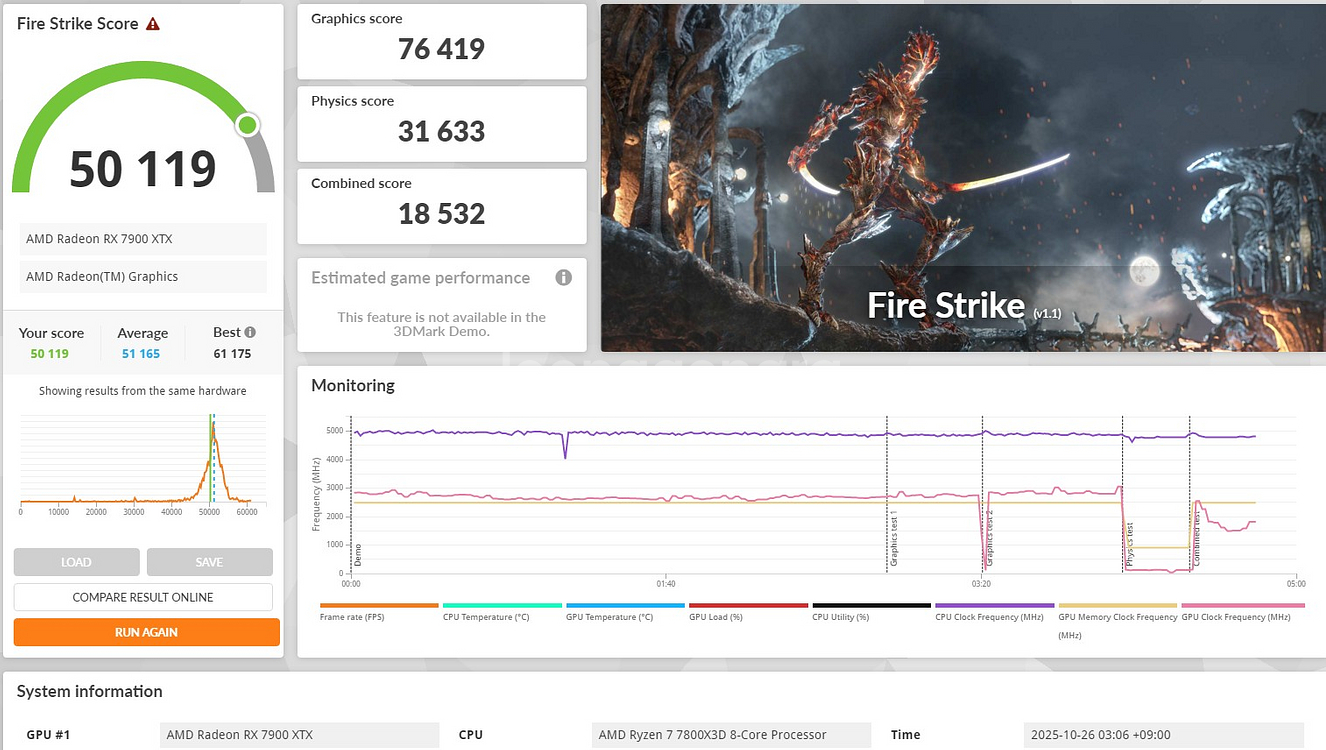Hide the GPU Clock Frequency legend series
1326x750 pixels.
point(1242,606)
